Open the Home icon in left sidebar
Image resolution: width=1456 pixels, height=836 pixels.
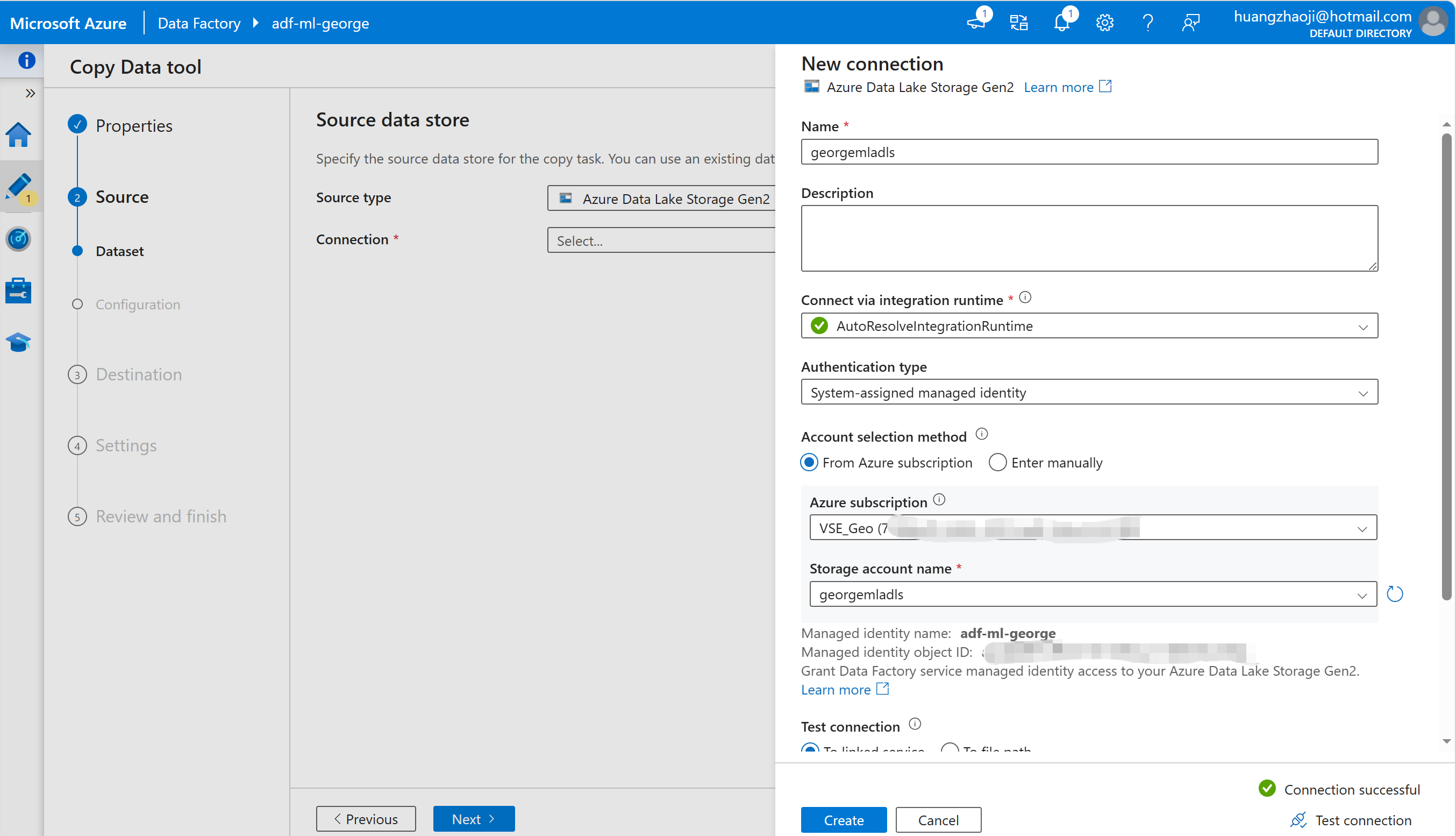coord(18,135)
